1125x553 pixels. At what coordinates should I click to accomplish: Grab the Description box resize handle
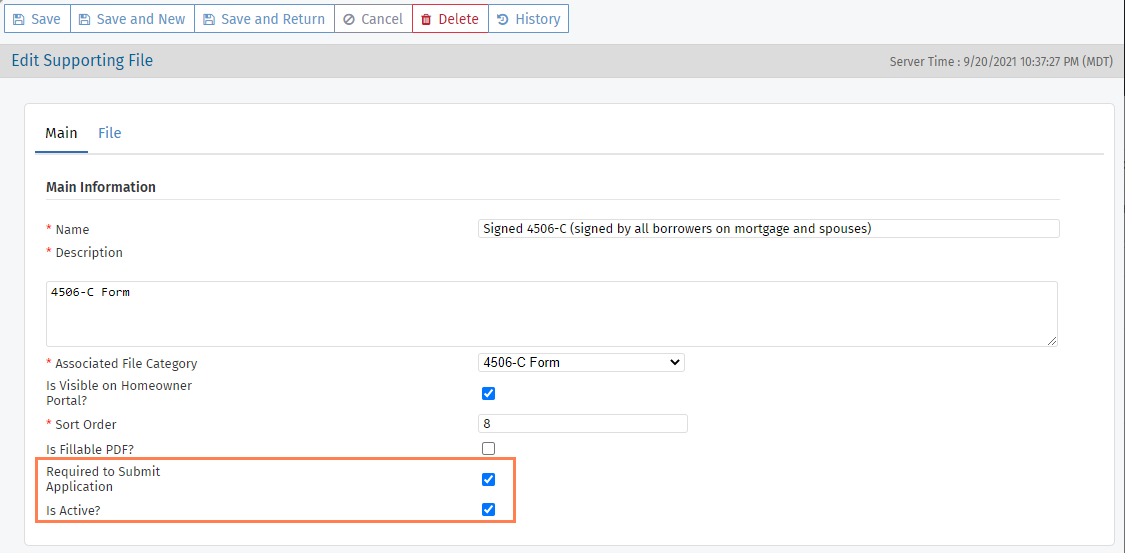1052,341
